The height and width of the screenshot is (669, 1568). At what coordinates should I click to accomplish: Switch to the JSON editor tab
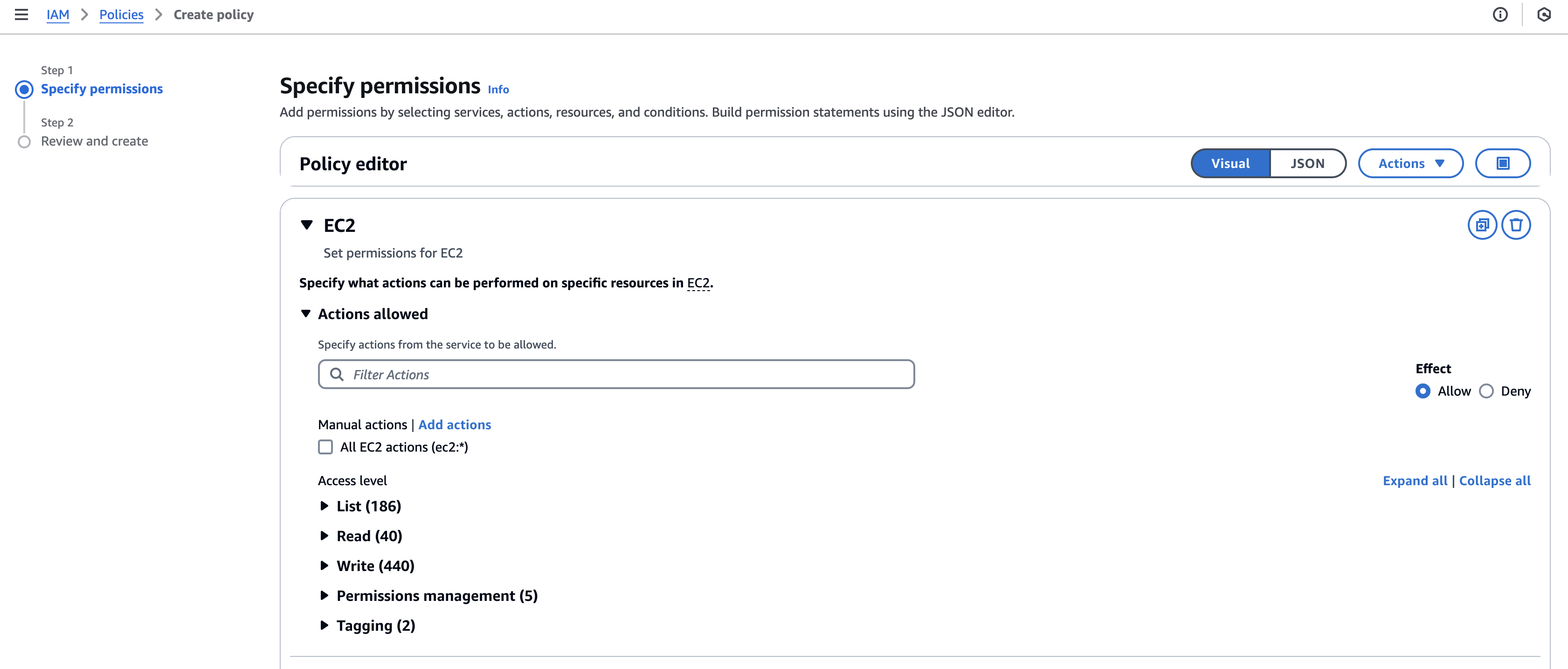[1307, 163]
